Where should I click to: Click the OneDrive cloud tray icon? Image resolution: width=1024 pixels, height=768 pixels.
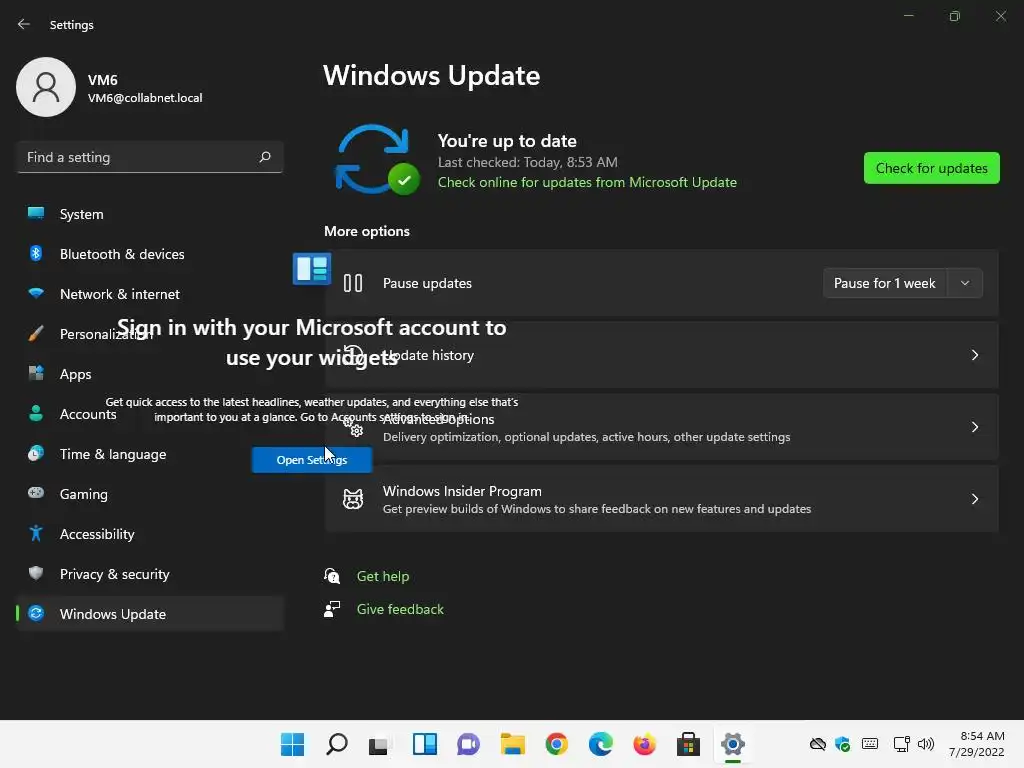coord(818,744)
